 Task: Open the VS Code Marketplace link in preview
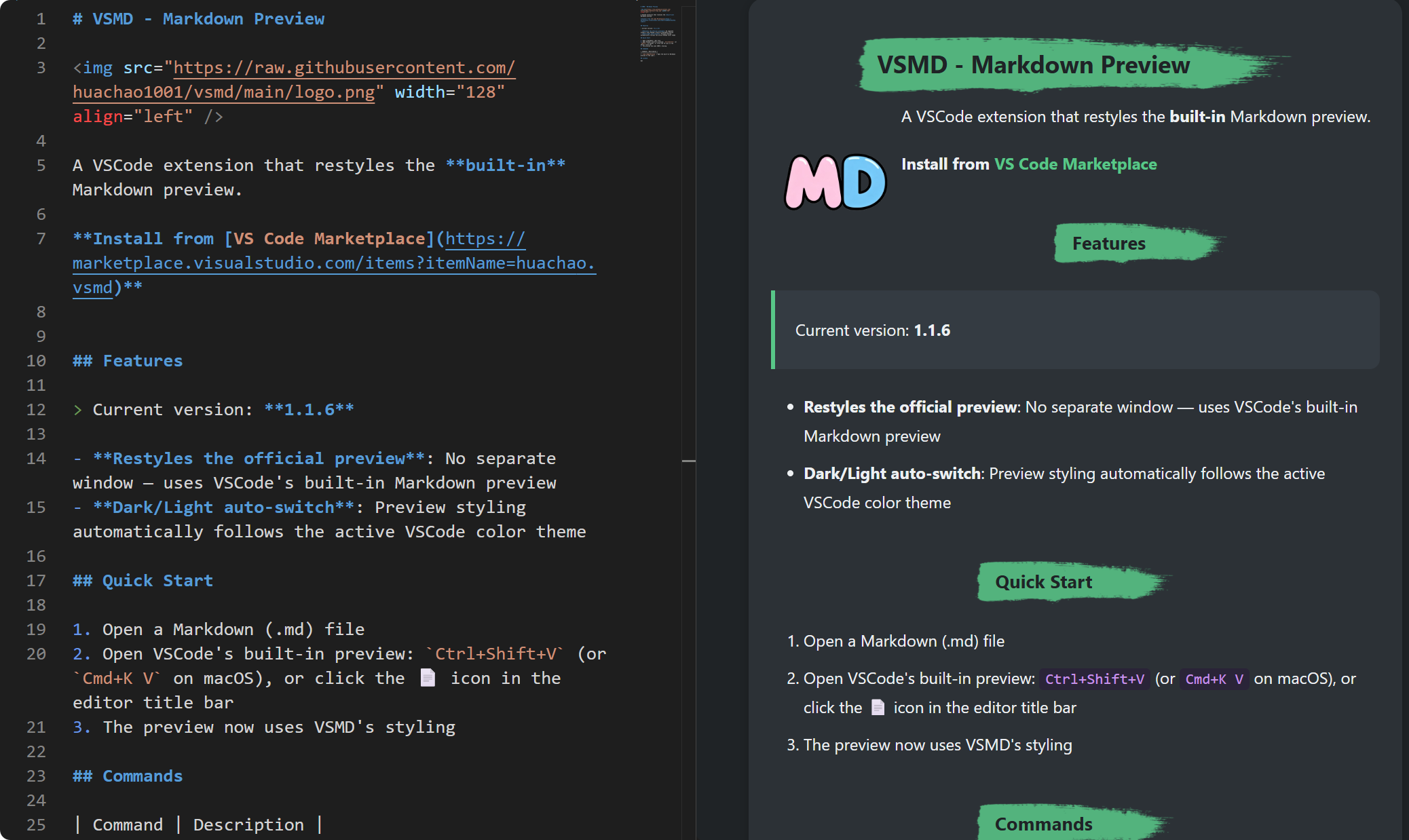[1075, 164]
